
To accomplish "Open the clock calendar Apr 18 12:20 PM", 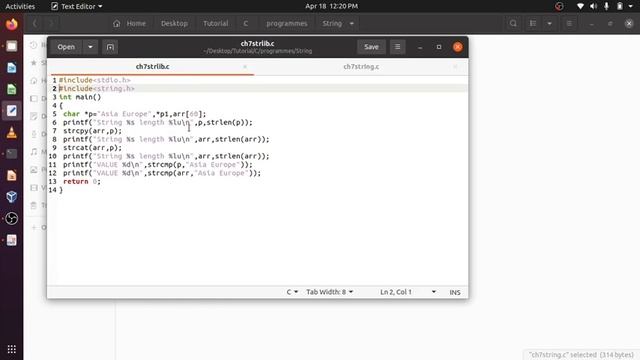I will click(x=331, y=6).
